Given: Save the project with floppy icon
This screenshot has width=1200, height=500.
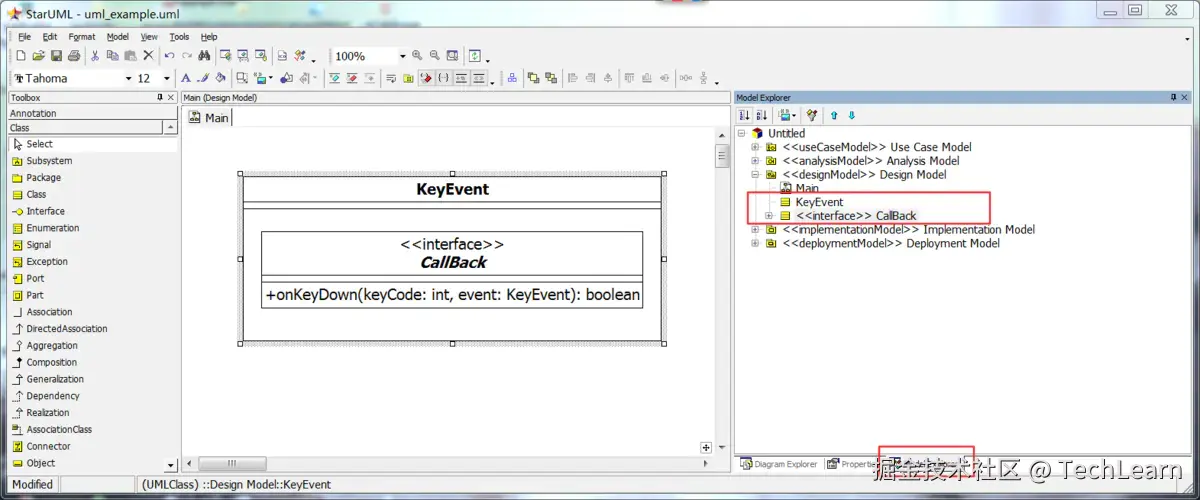Looking at the screenshot, I should point(56,56).
